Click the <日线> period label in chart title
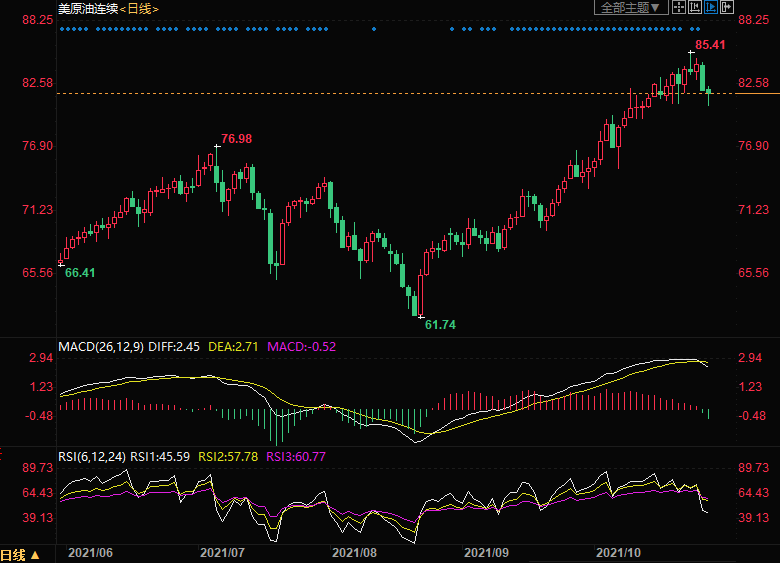 (x=140, y=9)
